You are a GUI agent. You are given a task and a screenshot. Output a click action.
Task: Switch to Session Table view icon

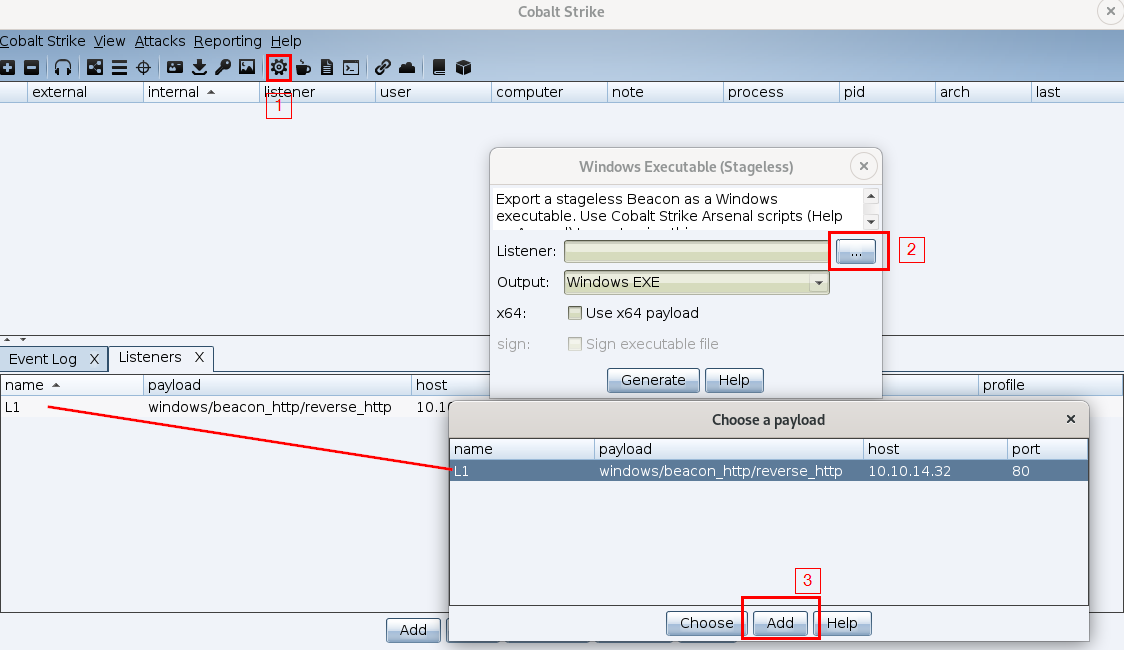(x=119, y=67)
